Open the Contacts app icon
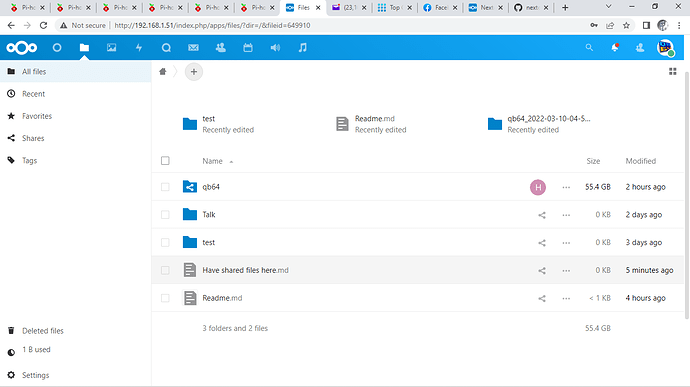The height and width of the screenshot is (387, 690). click(x=220, y=48)
